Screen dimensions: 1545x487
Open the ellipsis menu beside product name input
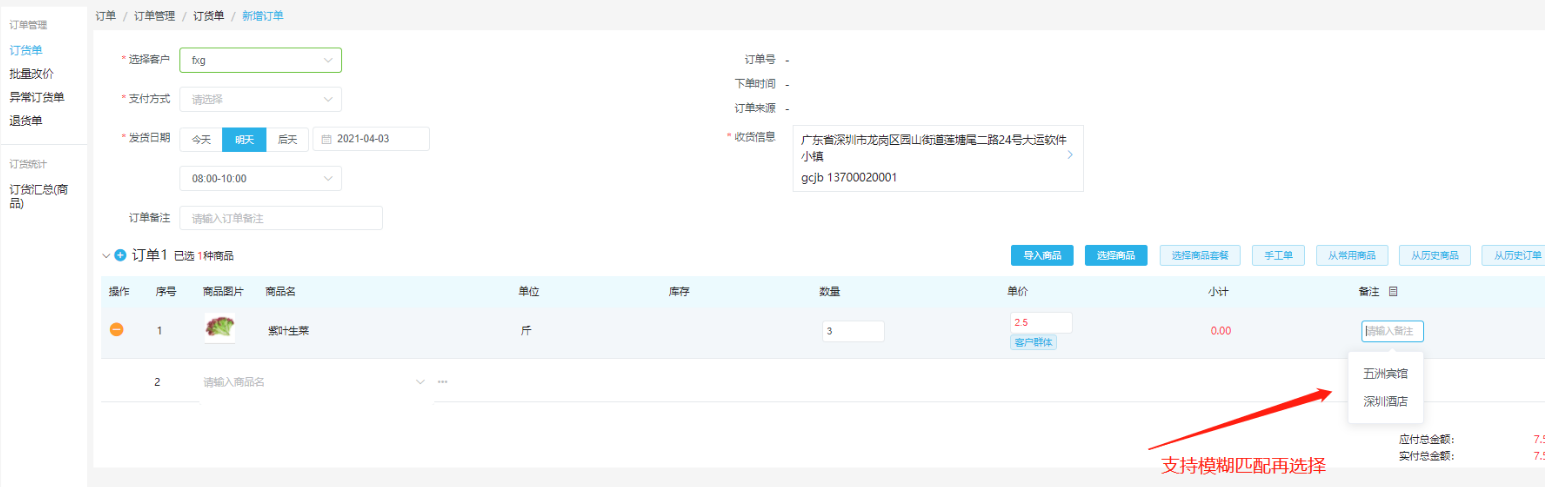[x=442, y=382]
